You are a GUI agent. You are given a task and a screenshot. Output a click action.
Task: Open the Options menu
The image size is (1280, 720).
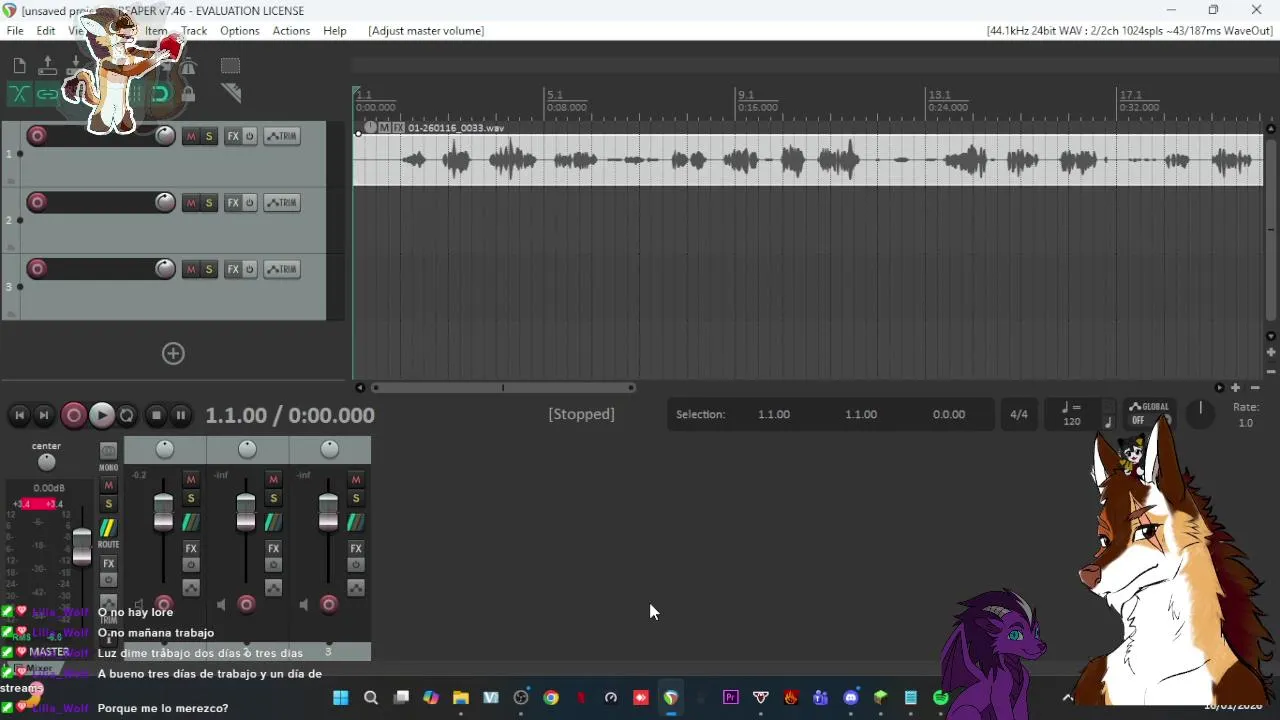click(240, 31)
